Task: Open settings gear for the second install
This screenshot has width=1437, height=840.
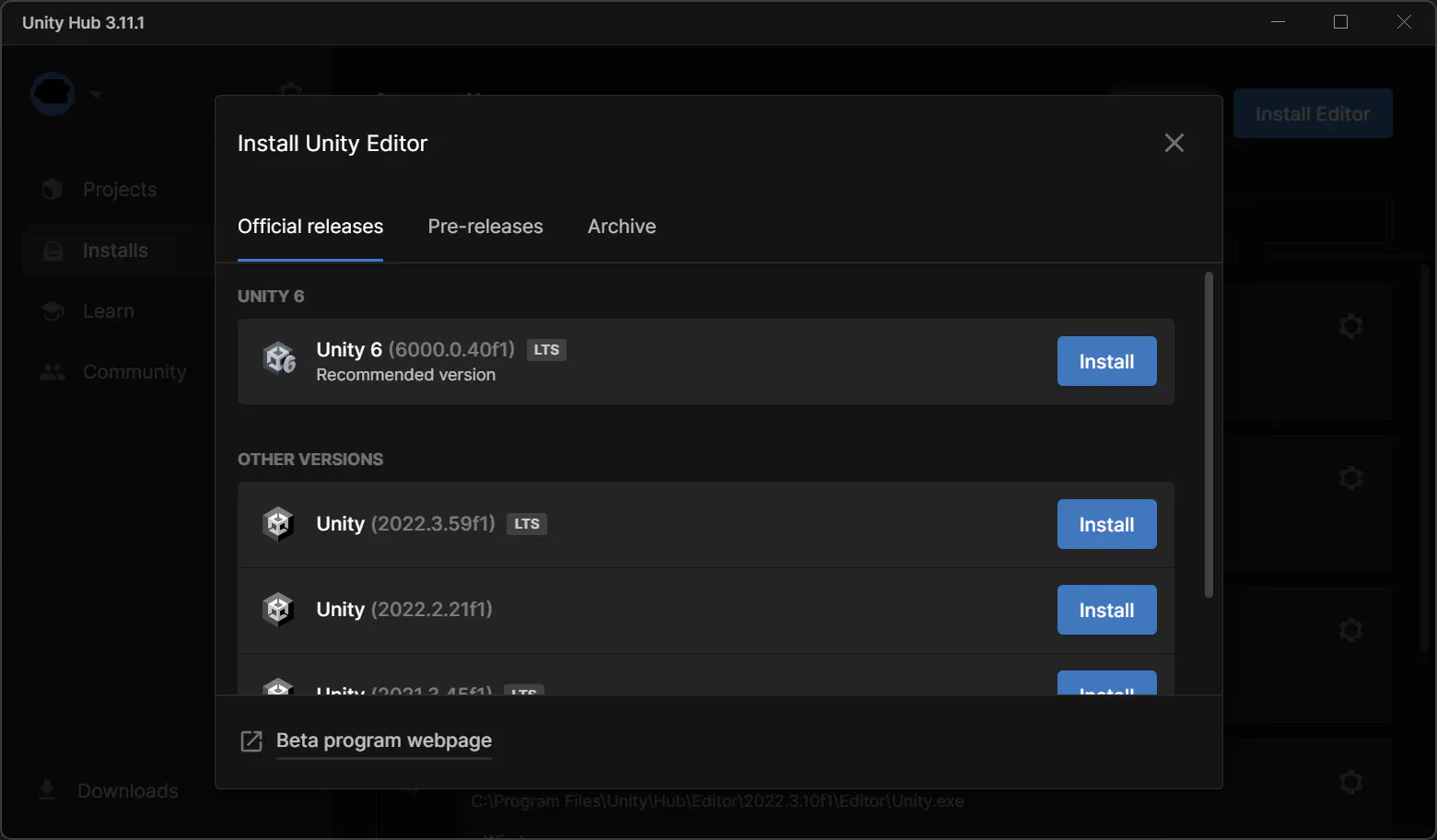Action: click(1350, 478)
